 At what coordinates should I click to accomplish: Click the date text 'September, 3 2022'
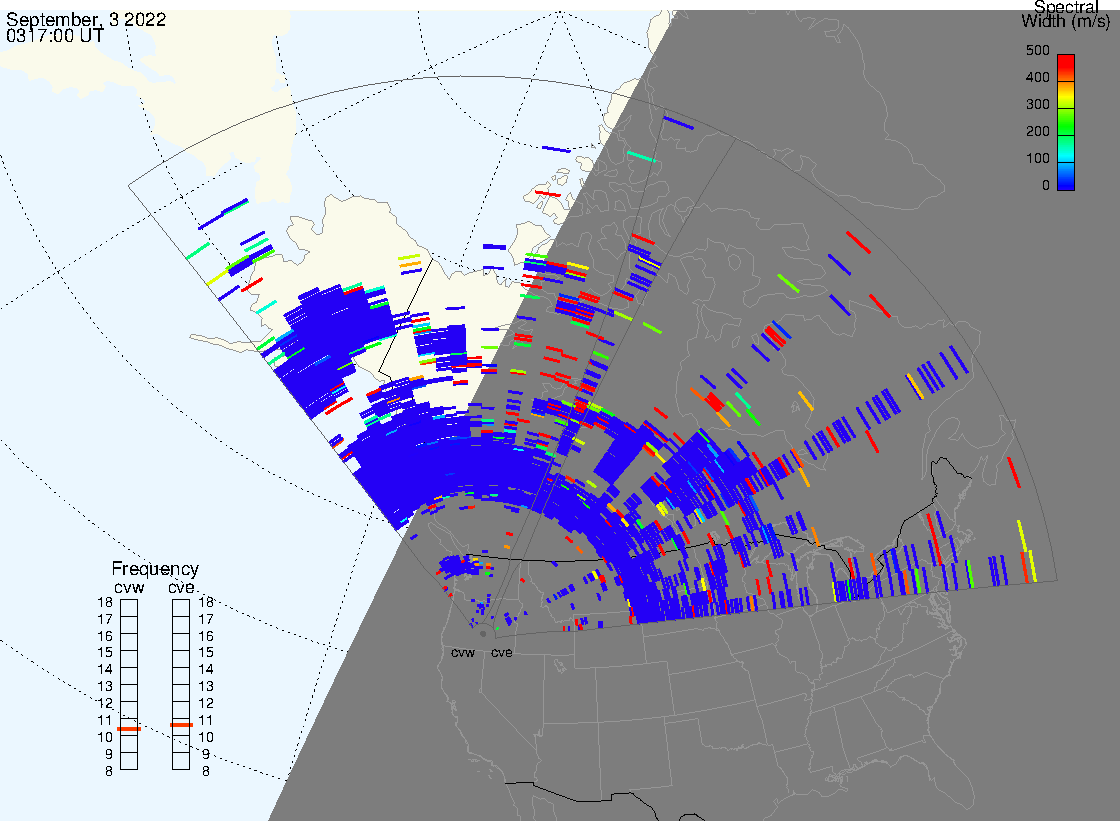point(86,19)
